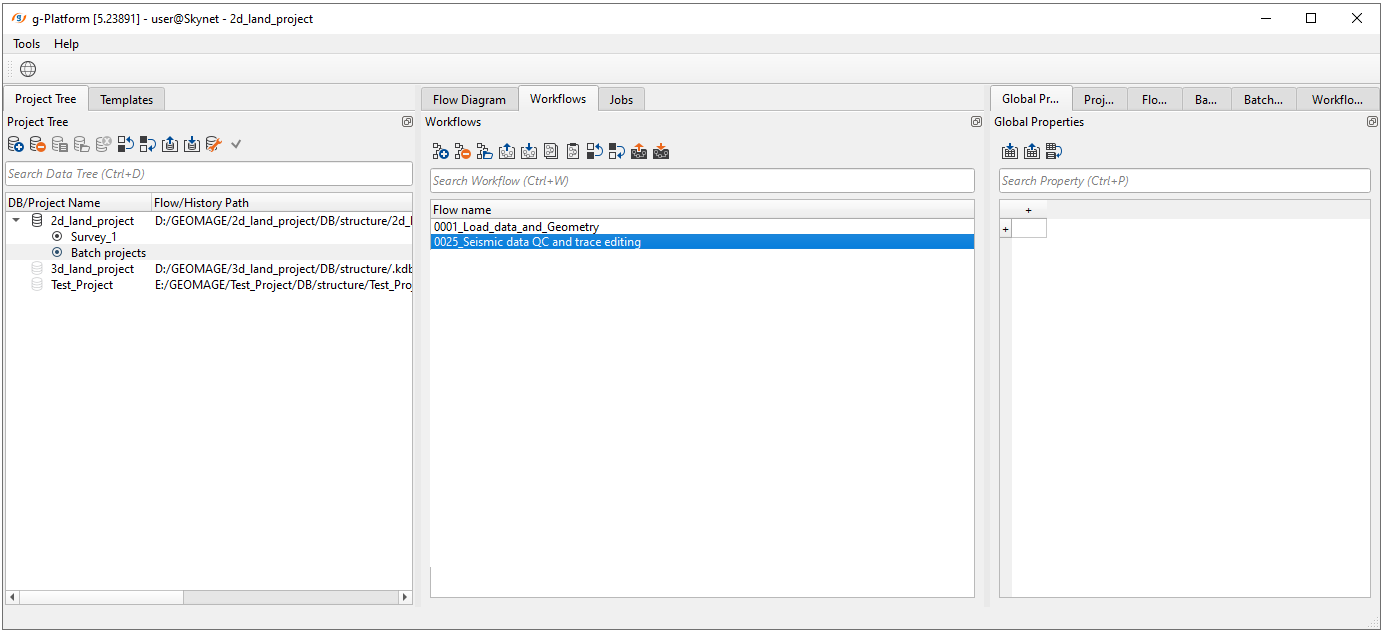Viewport: 1384px width, 634px height.
Task: Select the 0001_Load_data_and_Geometry workflow
Action: point(516,227)
